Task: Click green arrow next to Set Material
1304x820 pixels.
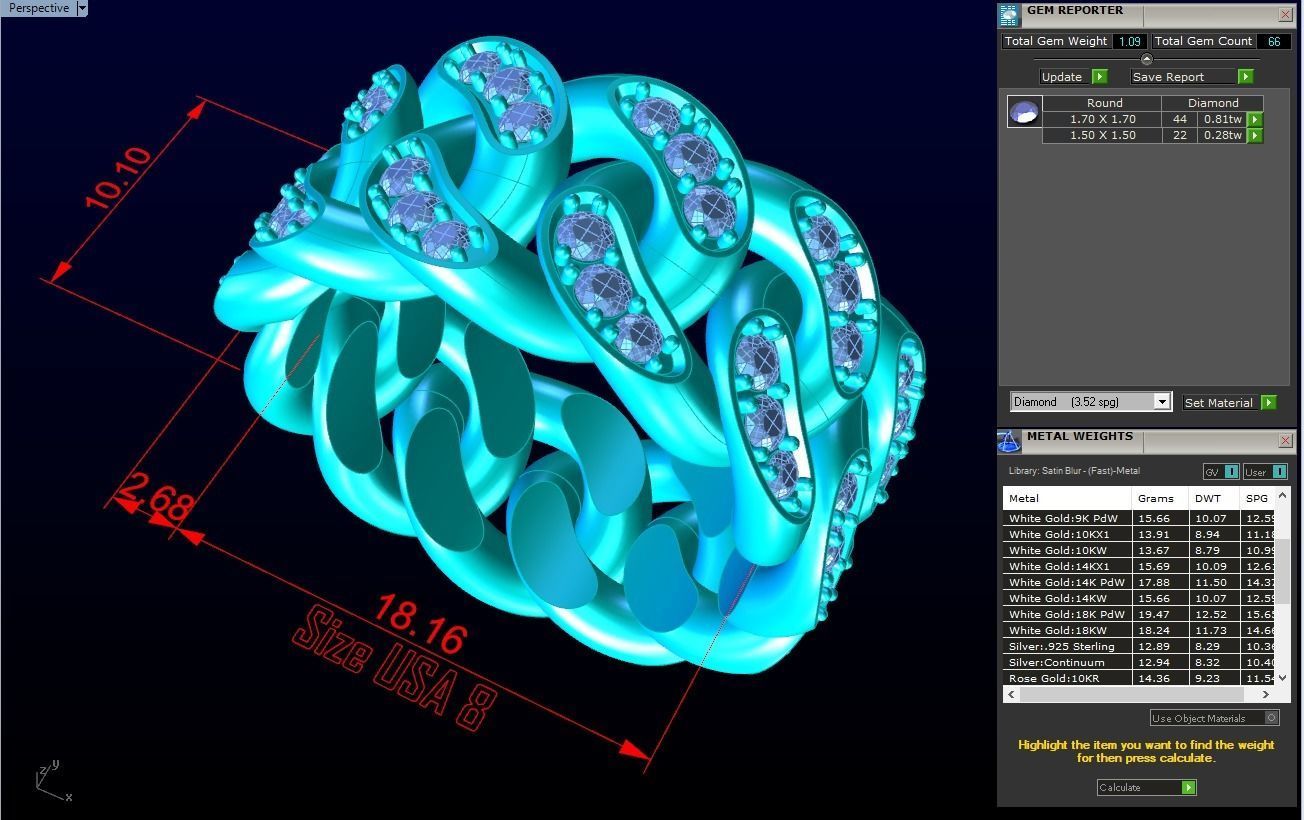Action: pyautogui.click(x=1268, y=402)
